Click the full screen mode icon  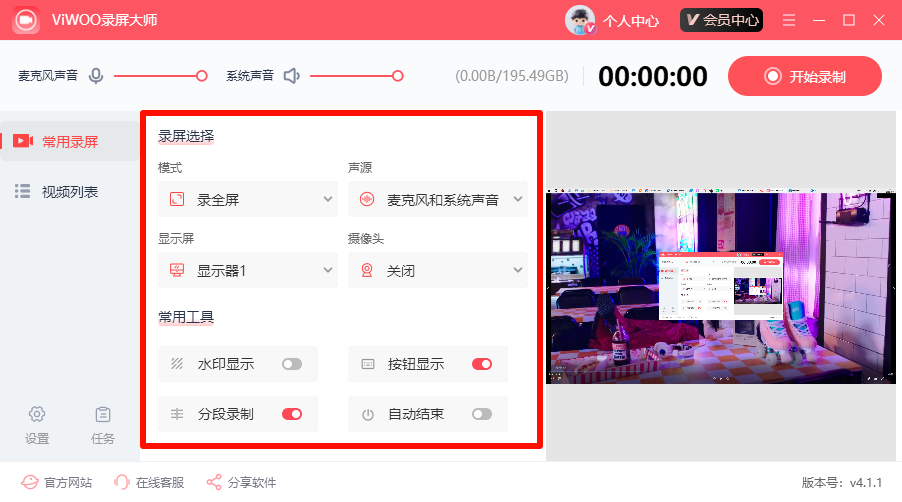[x=177, y=200]
